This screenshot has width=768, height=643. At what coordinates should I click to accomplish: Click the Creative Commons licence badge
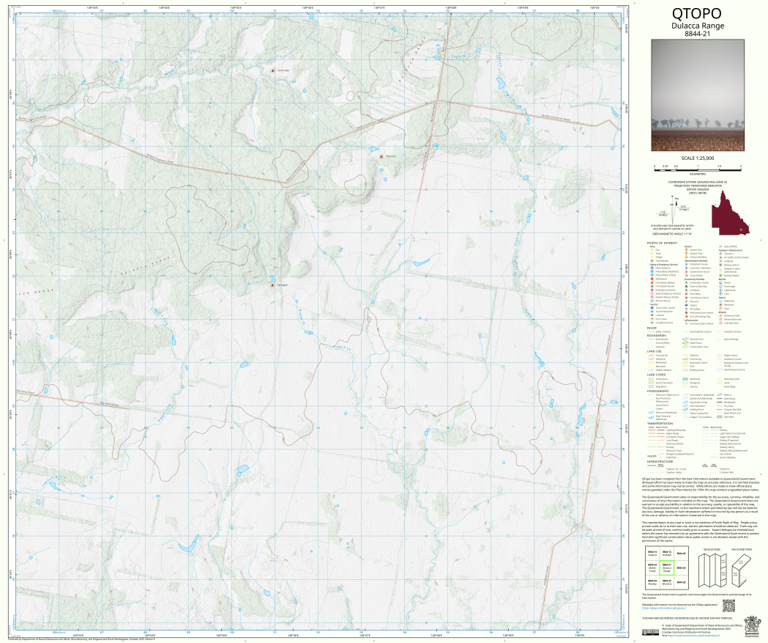[650, 632]
